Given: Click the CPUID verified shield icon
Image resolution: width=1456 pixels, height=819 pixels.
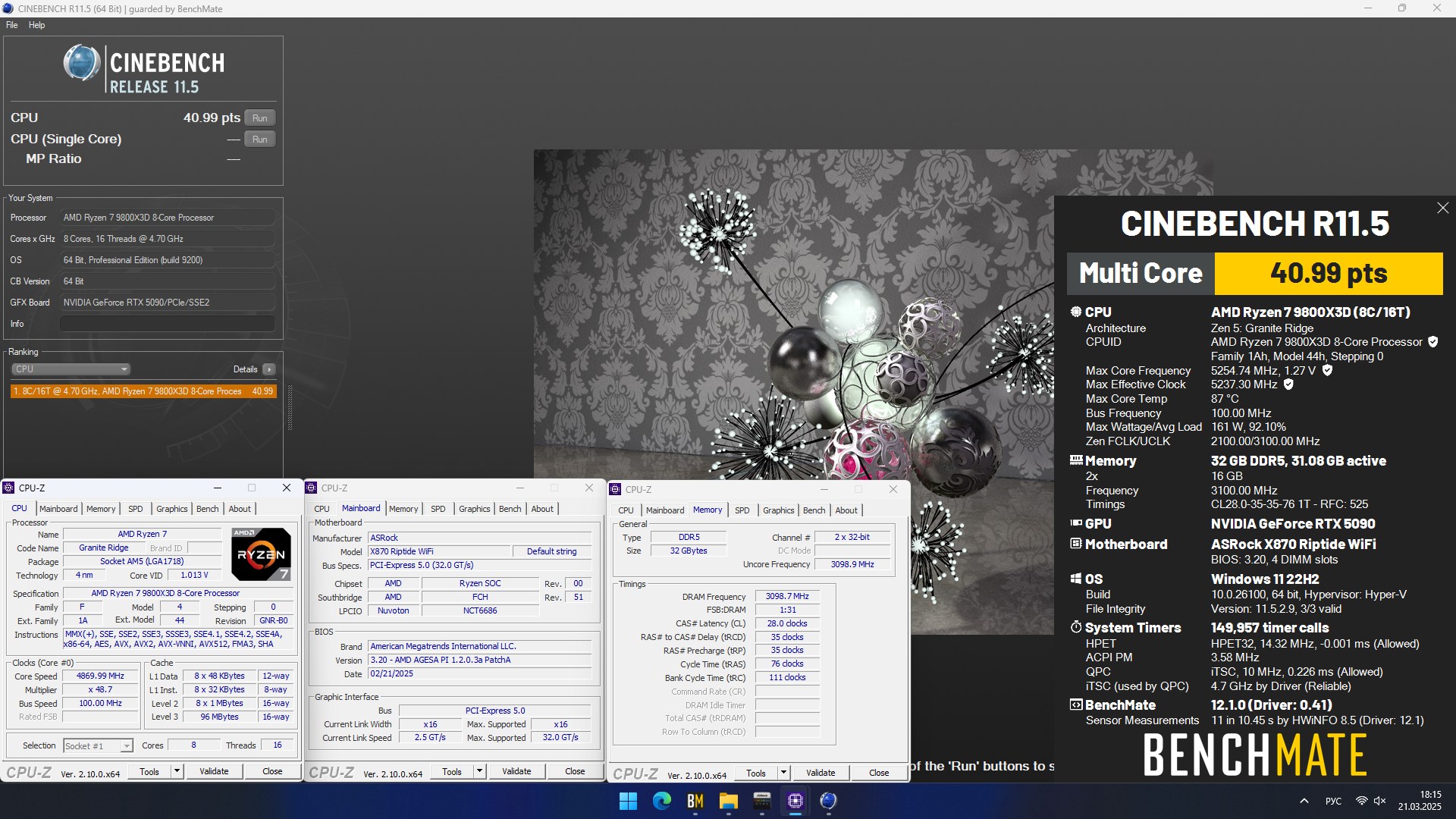Looking at the screenshot, I should click(1432, 342).
